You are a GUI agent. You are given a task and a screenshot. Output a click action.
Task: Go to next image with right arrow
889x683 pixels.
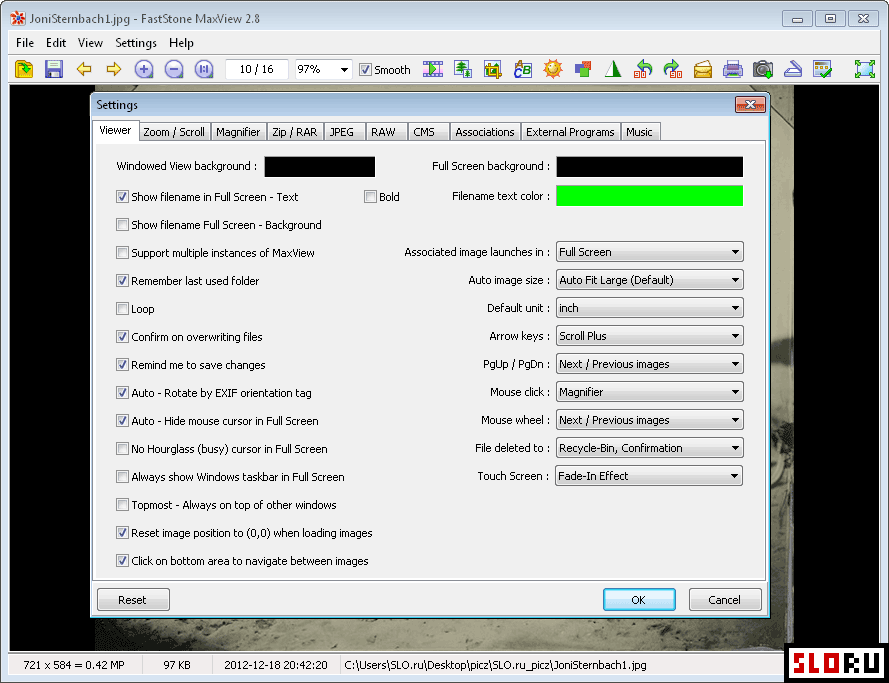pos(114,69)
